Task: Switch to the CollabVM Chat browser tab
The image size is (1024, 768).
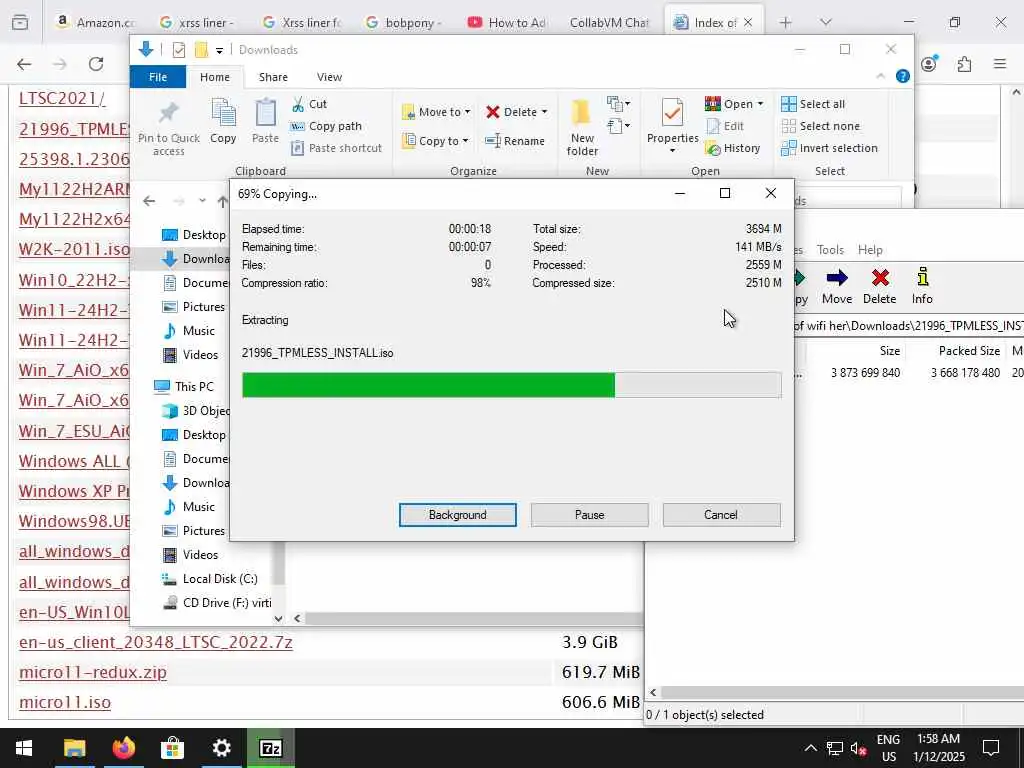Action: click(x=608, y=22)
